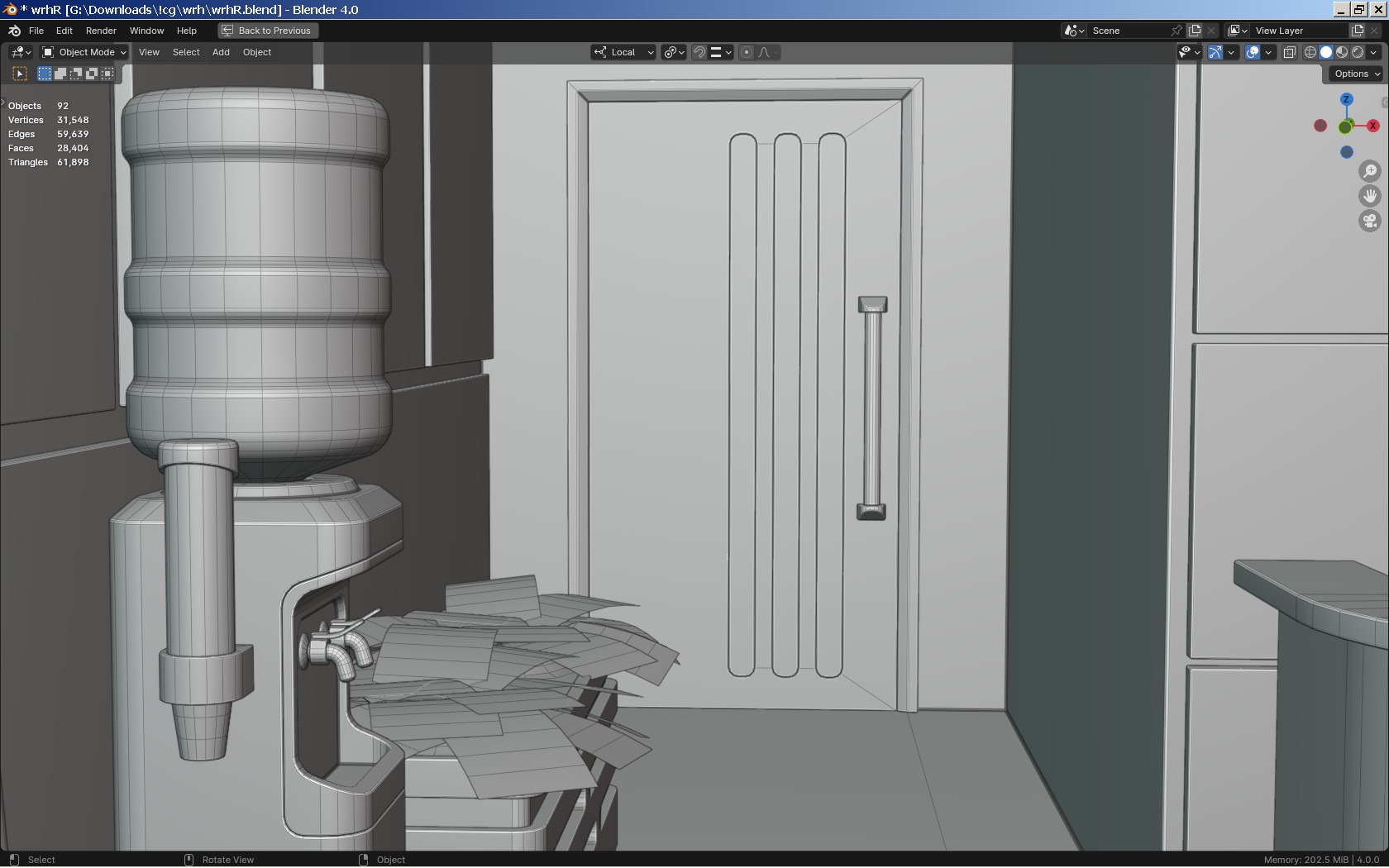Switch to Rendered viewport shading
The height and width of the screenshot is (868, 1389).
pyautogui.click(x=1358, y=52)
